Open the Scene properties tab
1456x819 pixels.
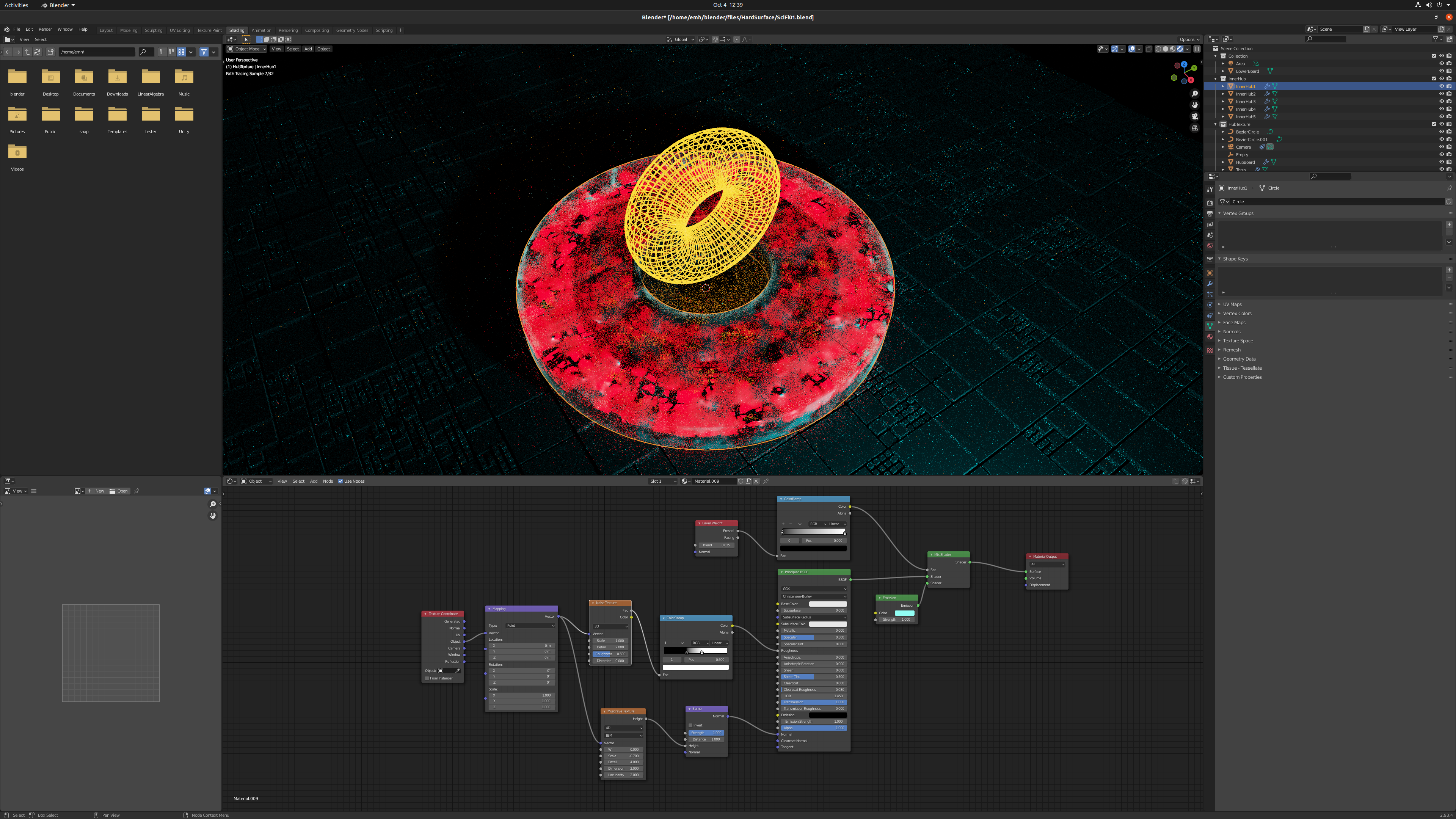(x=1210, y=235)
